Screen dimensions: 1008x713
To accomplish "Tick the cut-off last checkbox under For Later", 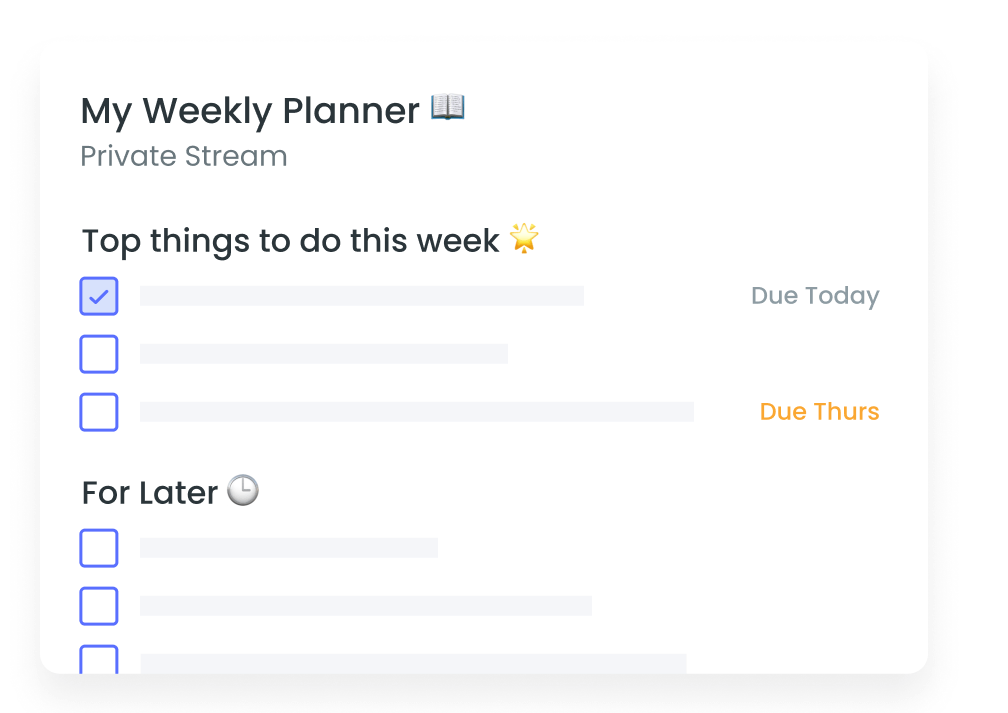I will click(x=99, y=659).
